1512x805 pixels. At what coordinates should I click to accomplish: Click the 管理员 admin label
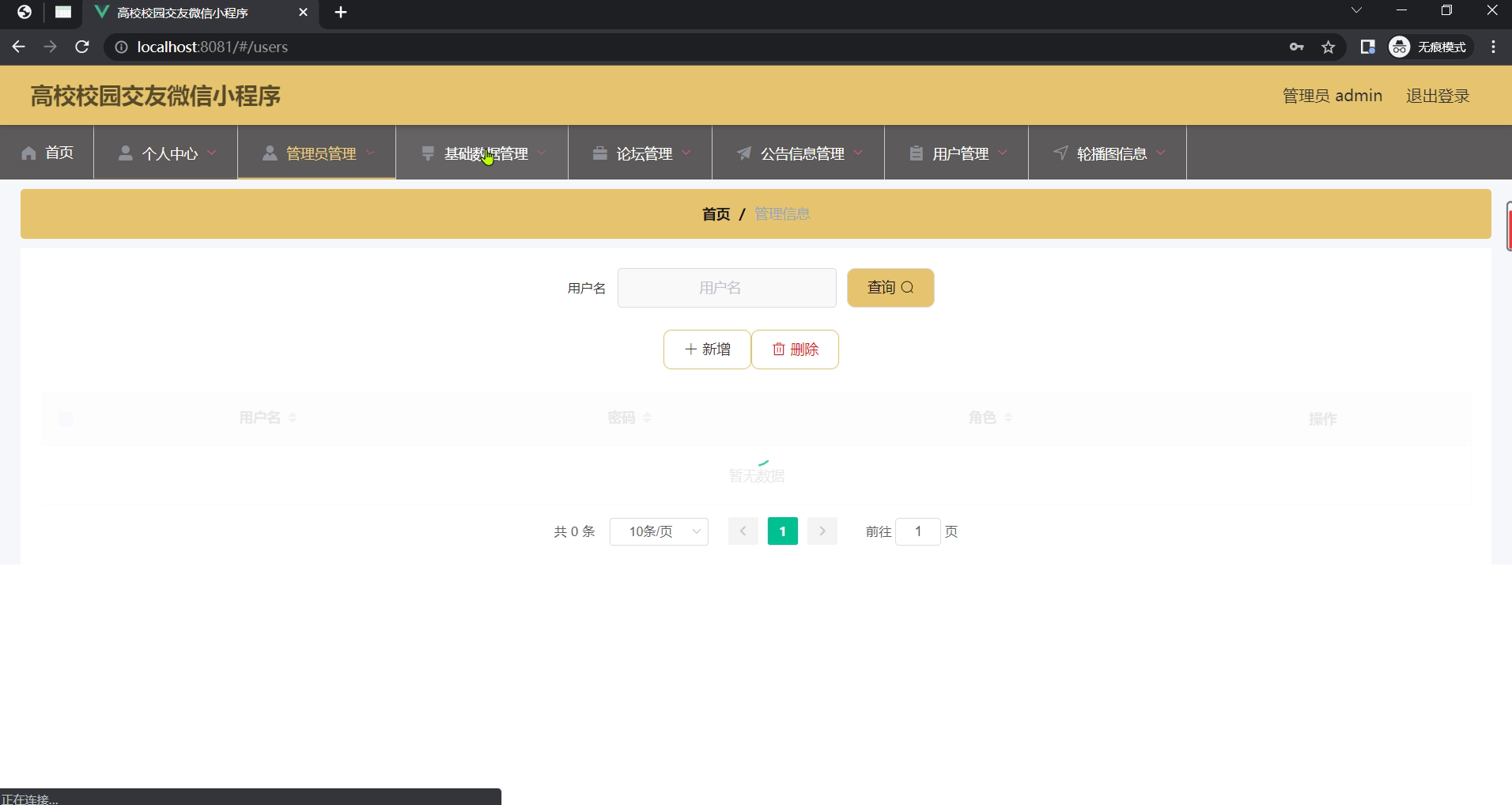coord(1332,96)
